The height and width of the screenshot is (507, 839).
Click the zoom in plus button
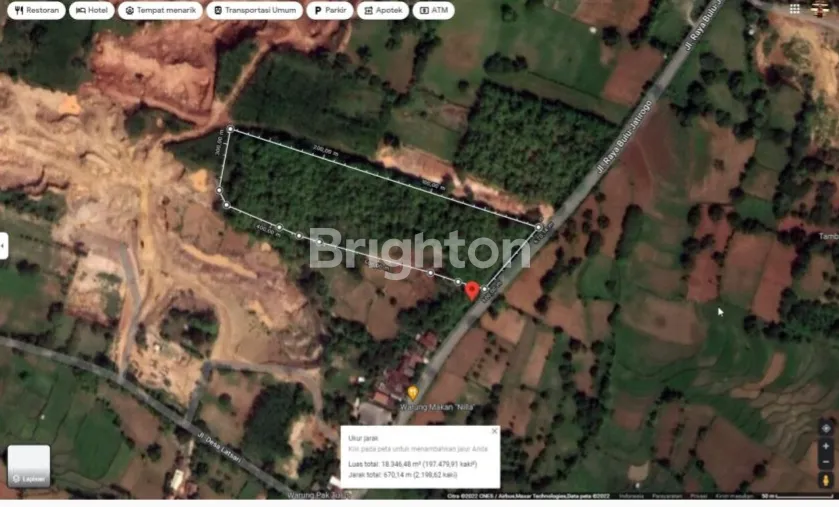click(826, 446)
